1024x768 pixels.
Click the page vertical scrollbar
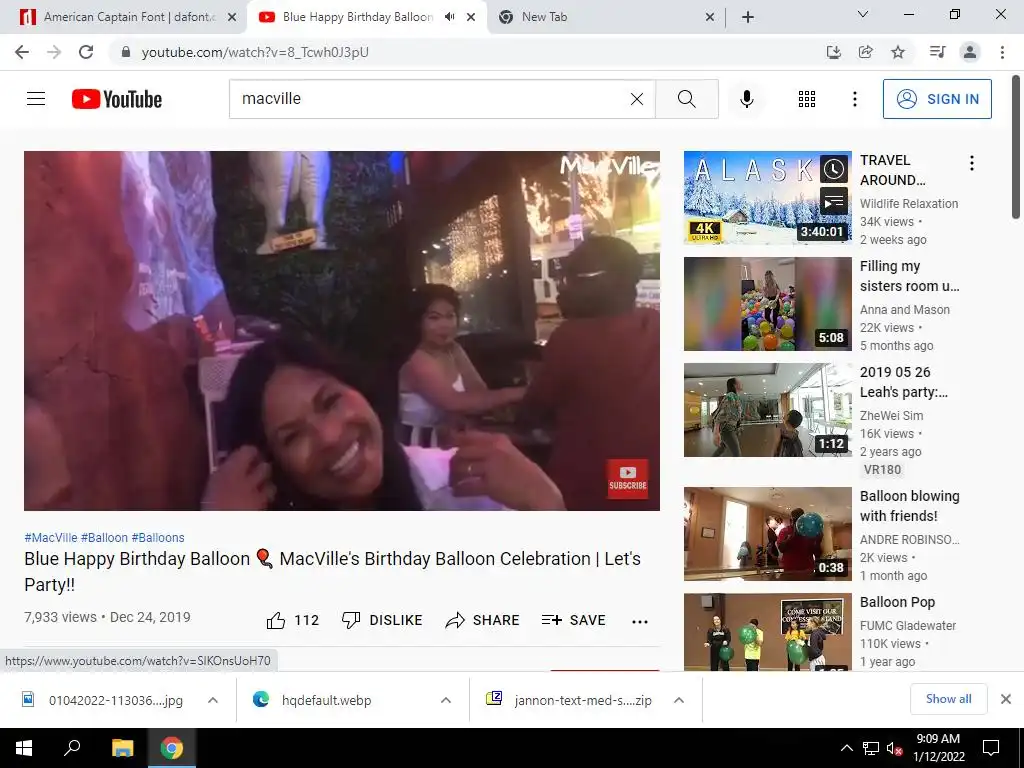coord(1016,147)
